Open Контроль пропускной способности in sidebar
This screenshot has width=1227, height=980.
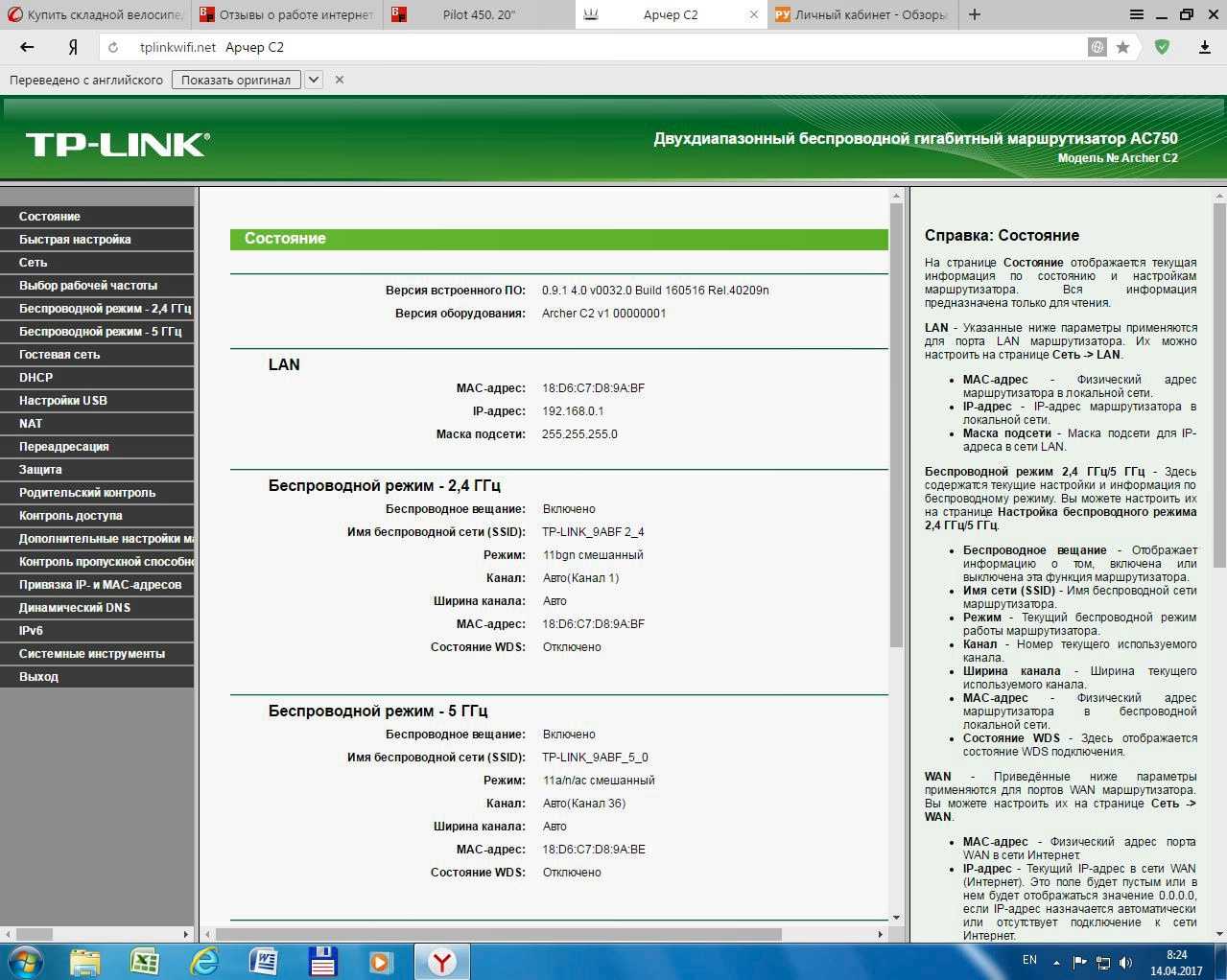97,562
